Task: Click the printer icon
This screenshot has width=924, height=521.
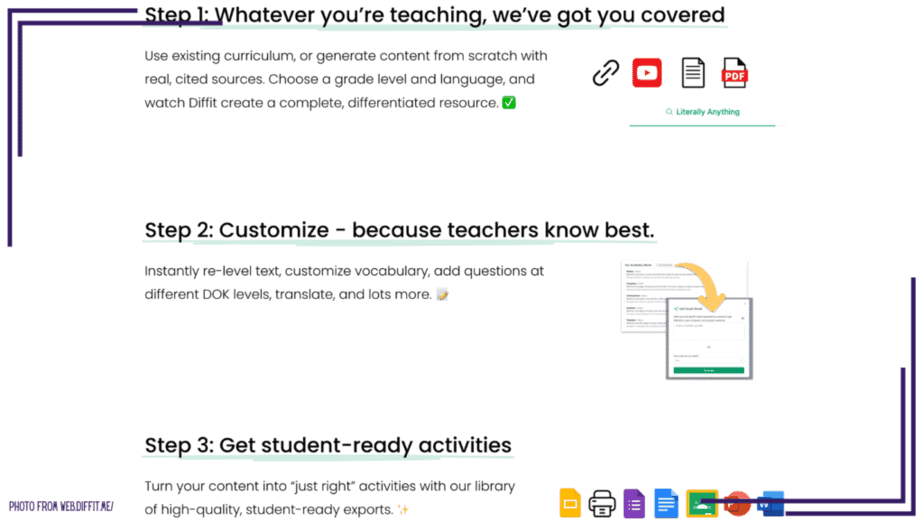Action: [x=602, y=504]
